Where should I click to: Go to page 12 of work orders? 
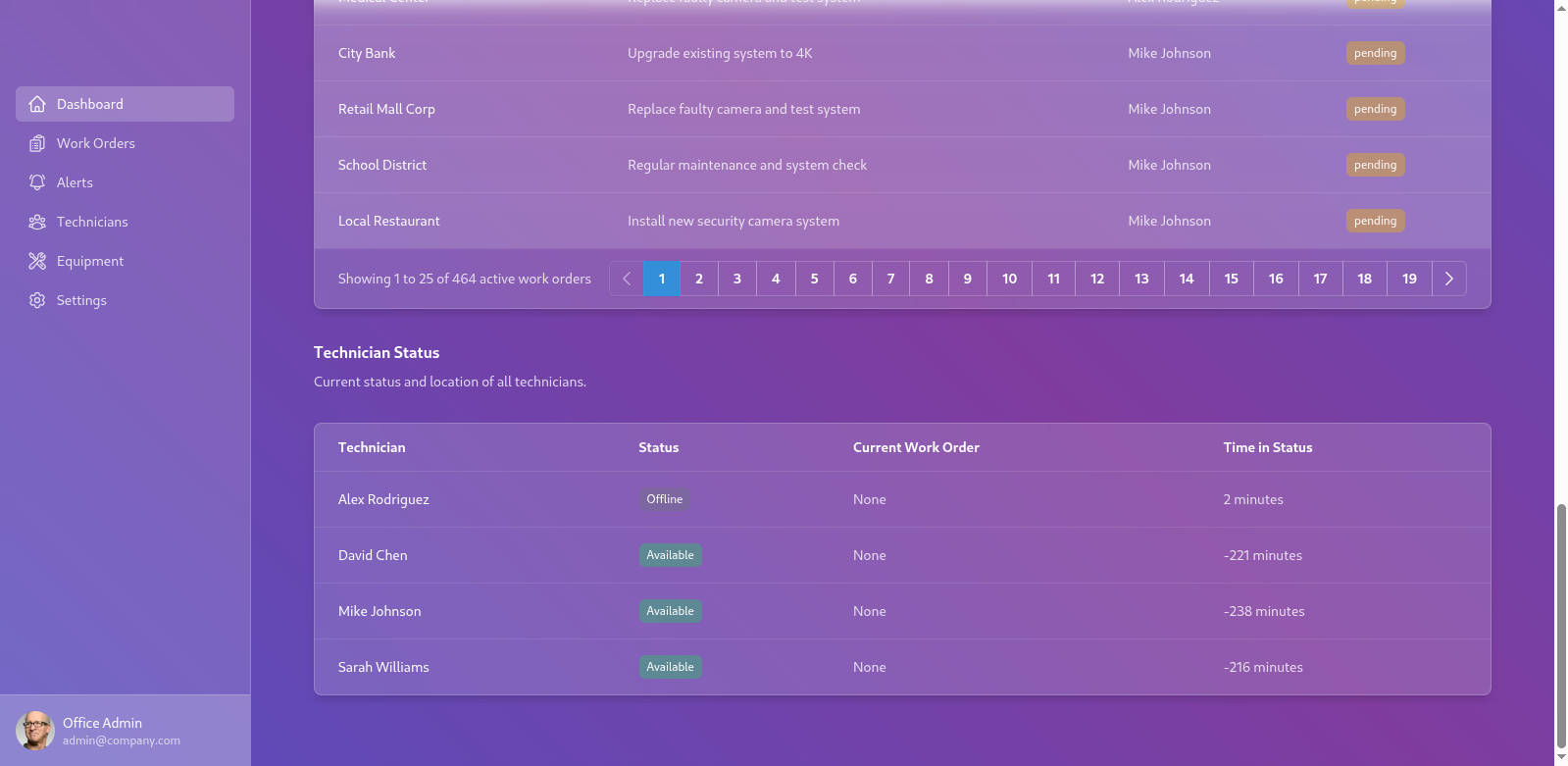1097,279
